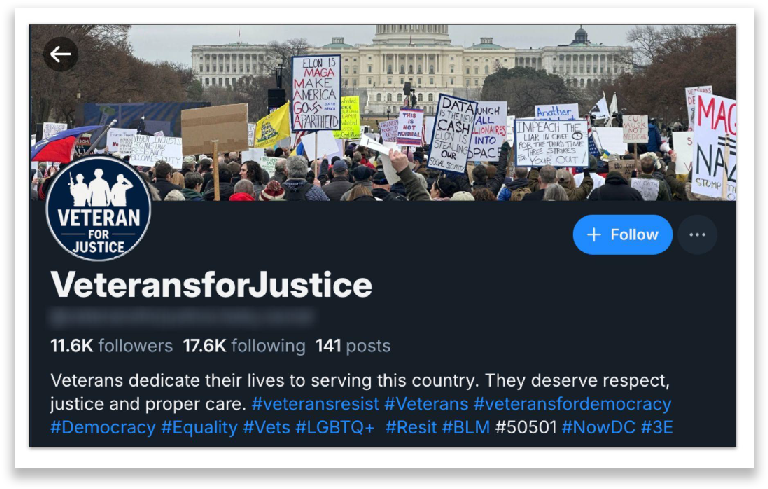768x489 pixels.
Task: Open the #Veterans hashtag
Action: 426,404
